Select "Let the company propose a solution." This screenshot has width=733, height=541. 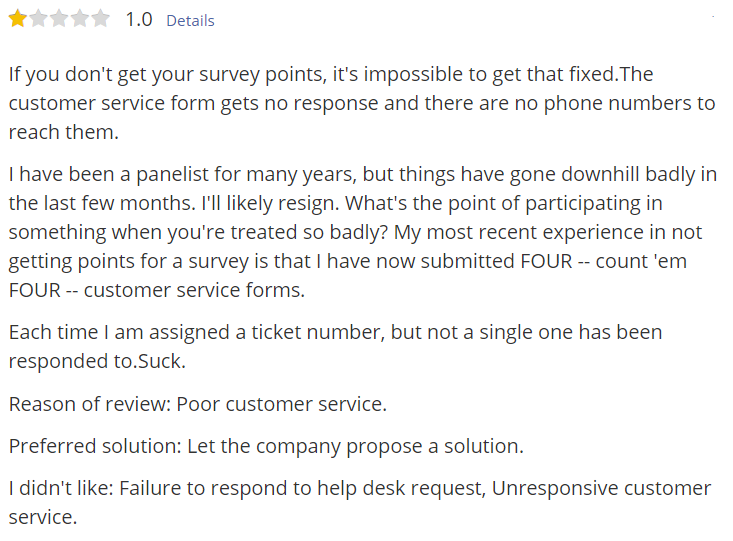coord(355,447)
